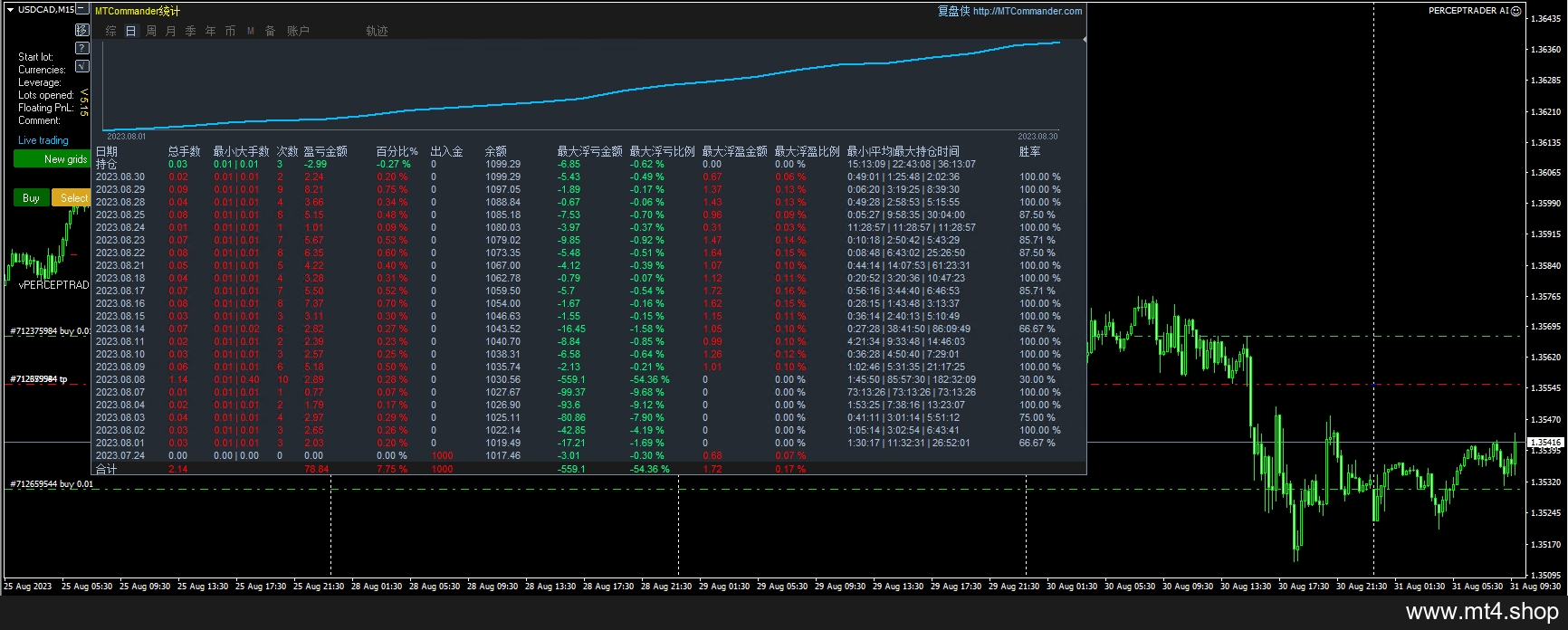Open the 轨迹 track tab

[378, 31]
